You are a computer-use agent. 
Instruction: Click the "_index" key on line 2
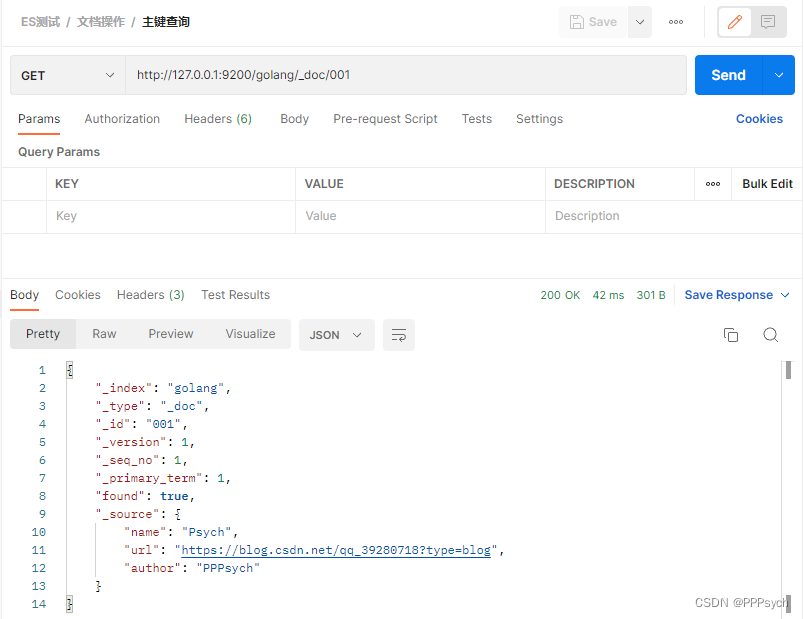[x=124, y=388]
